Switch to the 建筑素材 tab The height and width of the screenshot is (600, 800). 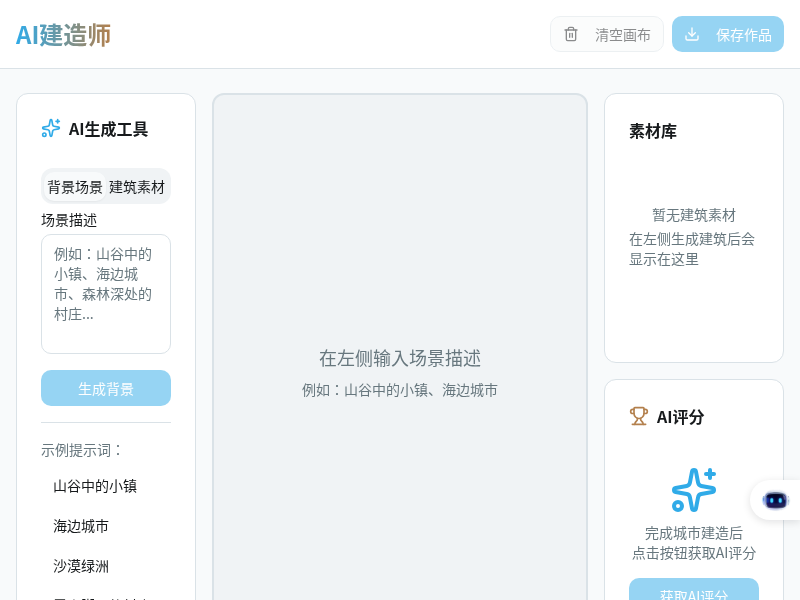tap(137, 187)
